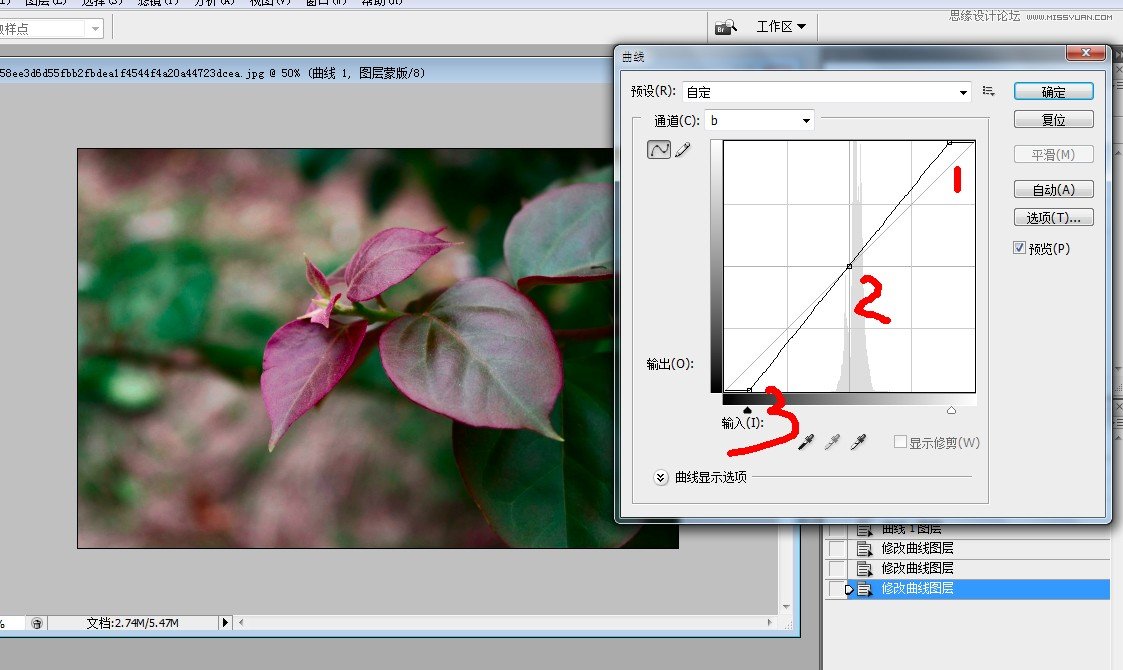The image size is (1123, 670).
Task: Open the 取样点 sample size dropdown
Action: pyautogui.click(x=50, y=29)
